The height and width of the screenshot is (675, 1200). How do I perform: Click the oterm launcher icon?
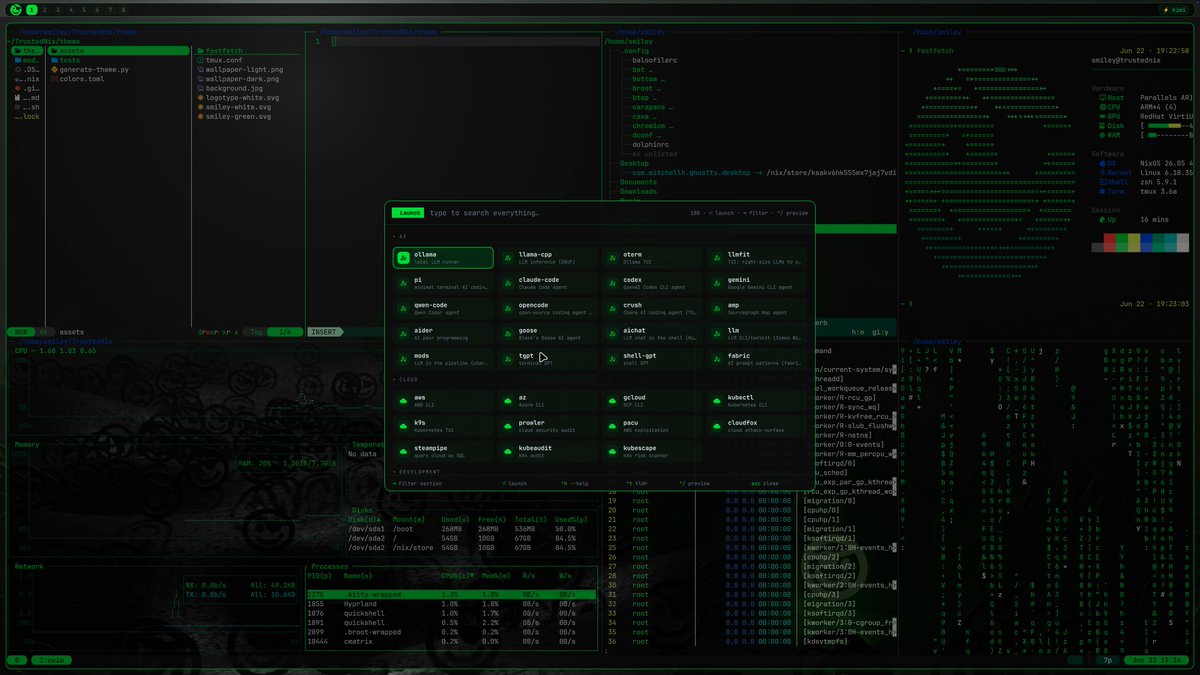coord(612,258)
